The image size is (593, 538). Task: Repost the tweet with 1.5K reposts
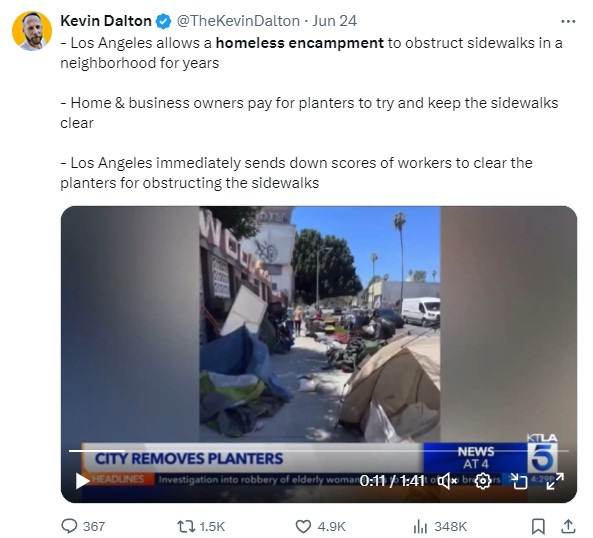(201, 526)
